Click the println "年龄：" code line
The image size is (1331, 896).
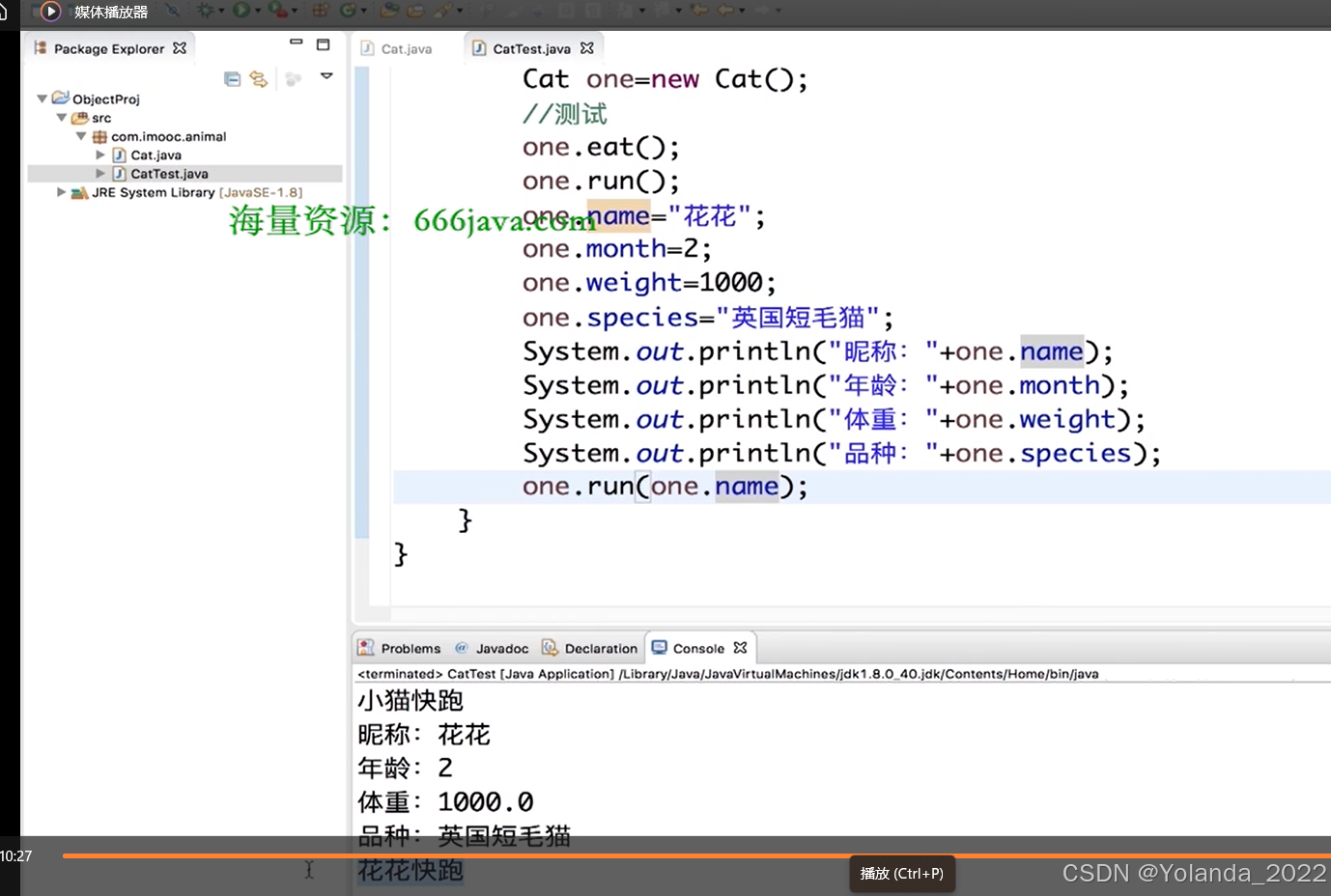pos(826,385)
